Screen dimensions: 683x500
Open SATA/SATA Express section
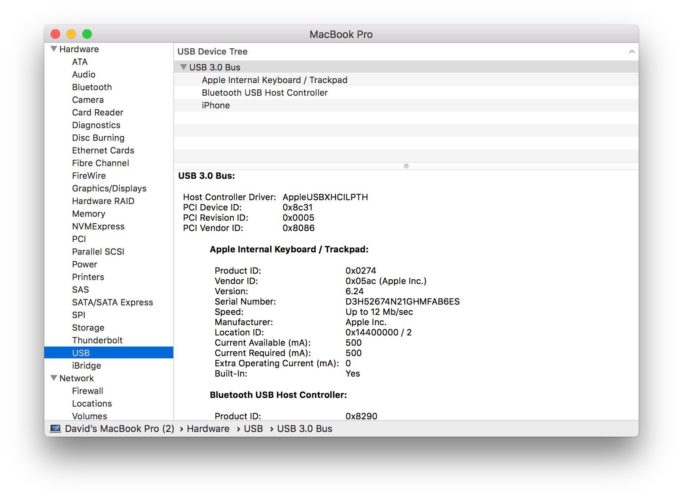[112, 302]
